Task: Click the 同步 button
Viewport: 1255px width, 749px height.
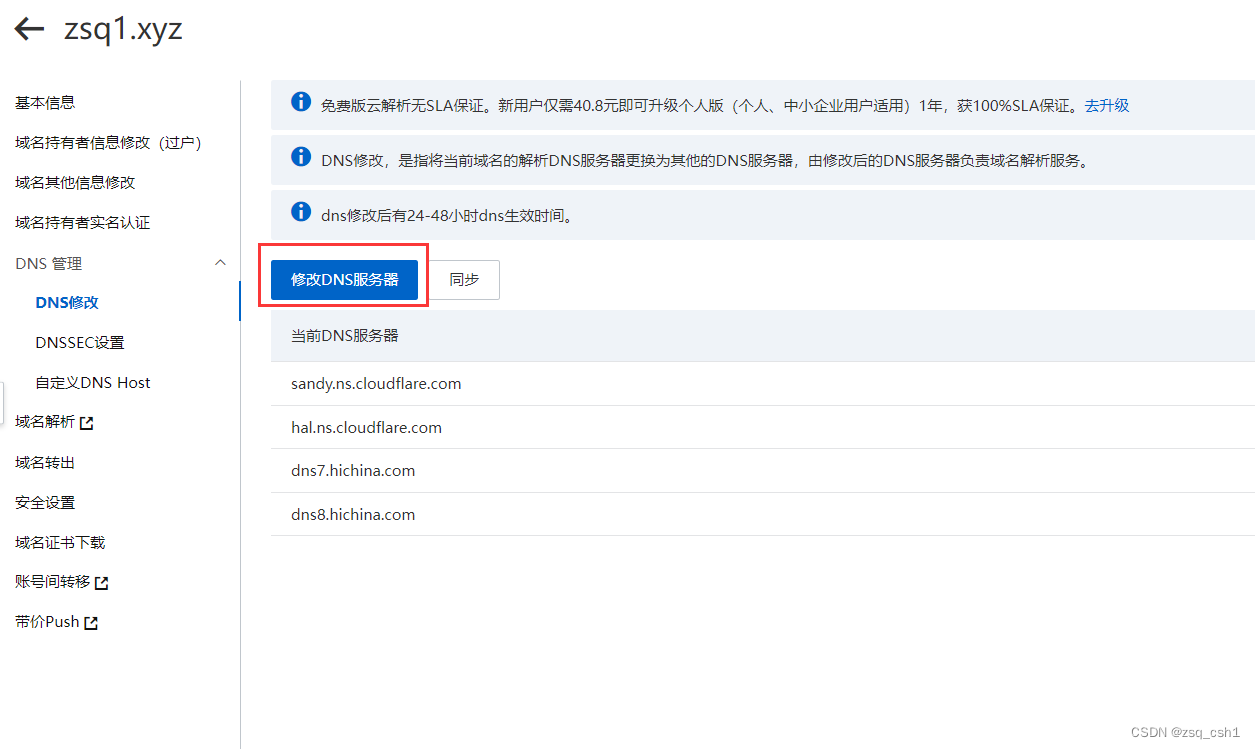Action: 463,280
